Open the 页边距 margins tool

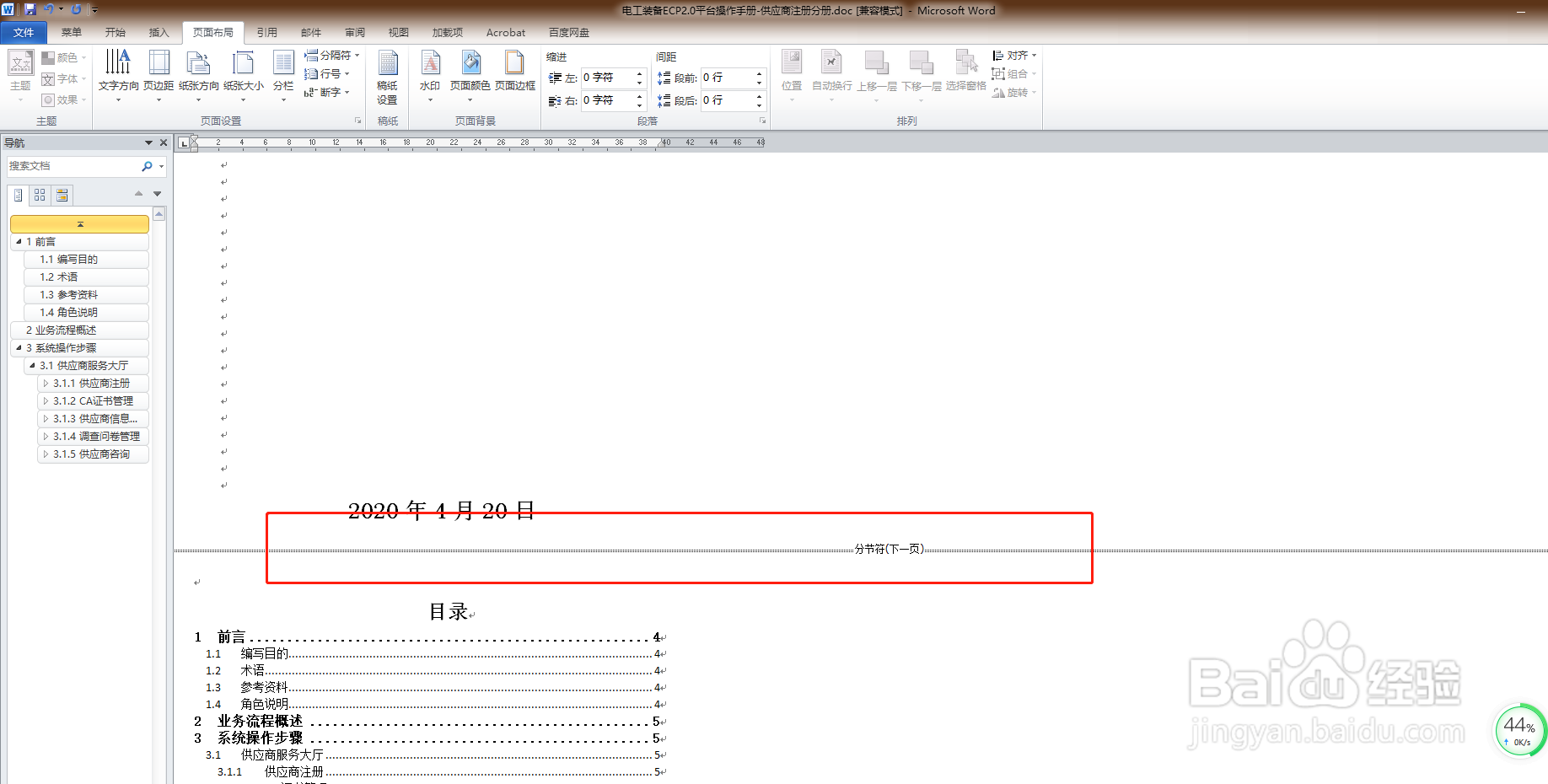[x=159, y=75]
